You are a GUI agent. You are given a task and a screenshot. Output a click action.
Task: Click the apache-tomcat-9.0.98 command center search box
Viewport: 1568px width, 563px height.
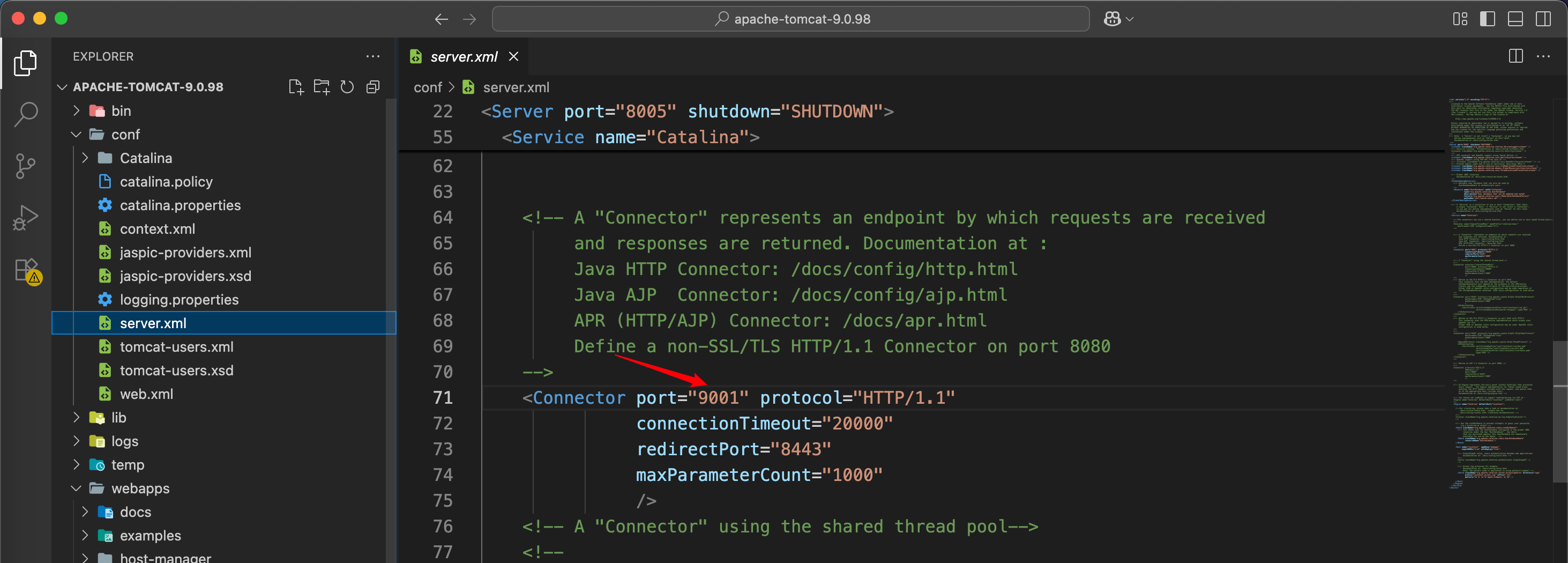[790, 19]
